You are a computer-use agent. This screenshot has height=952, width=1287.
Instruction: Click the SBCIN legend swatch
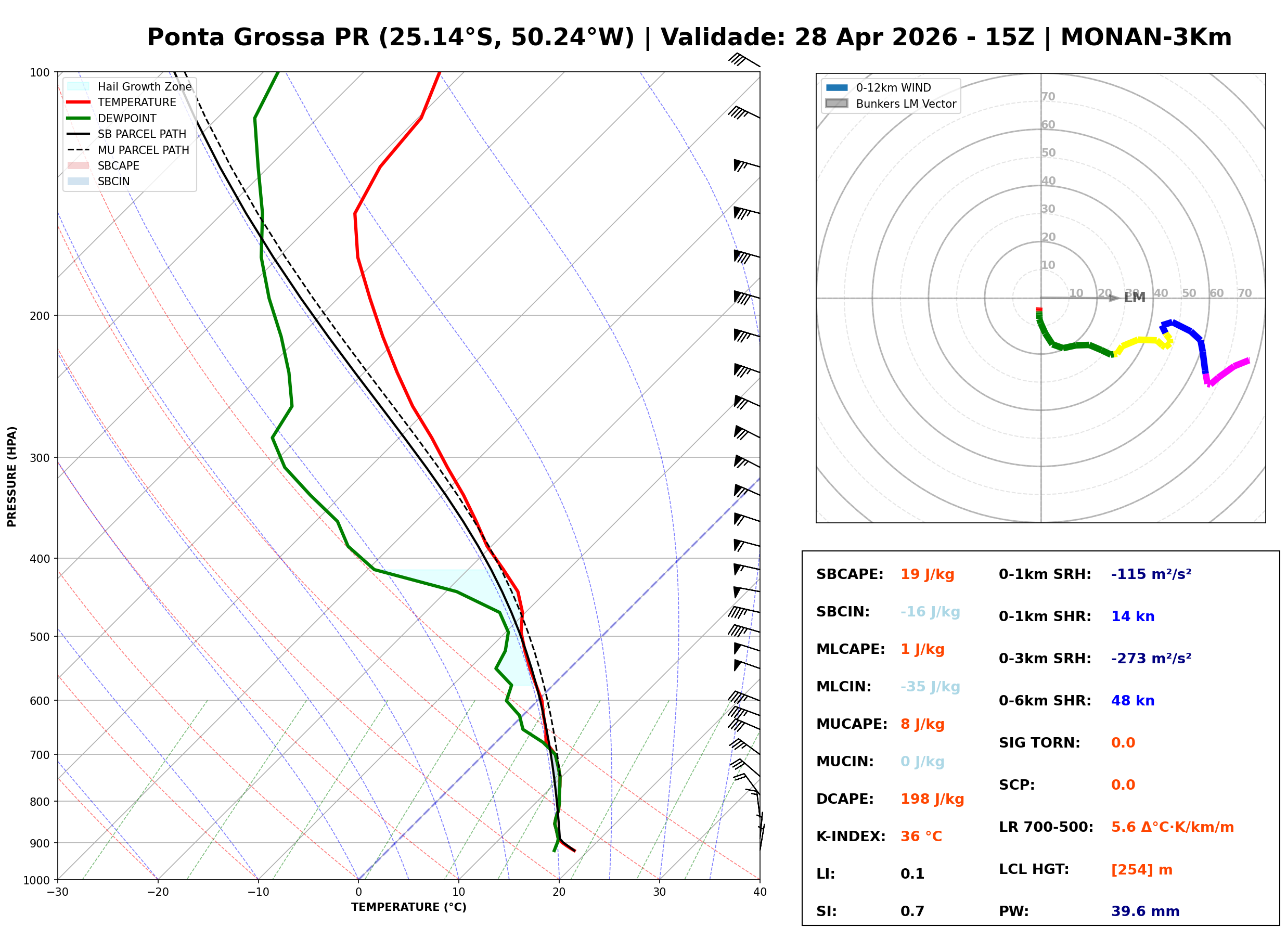pos(79,181)
